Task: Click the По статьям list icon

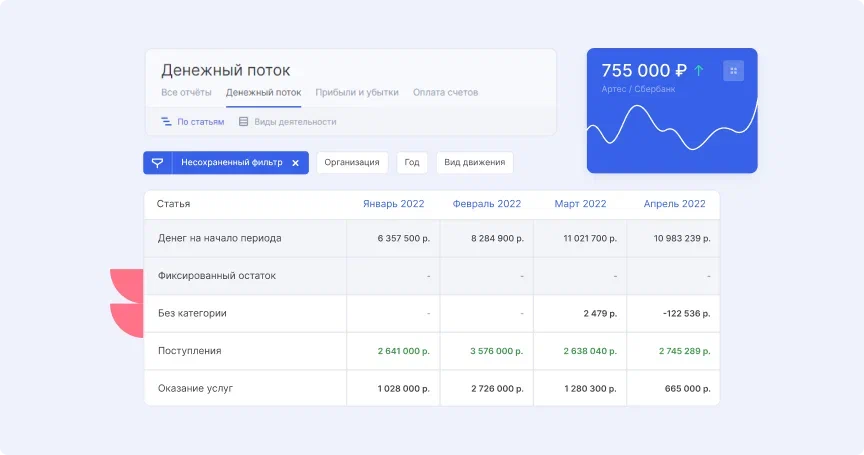Action: coord(166,122)
